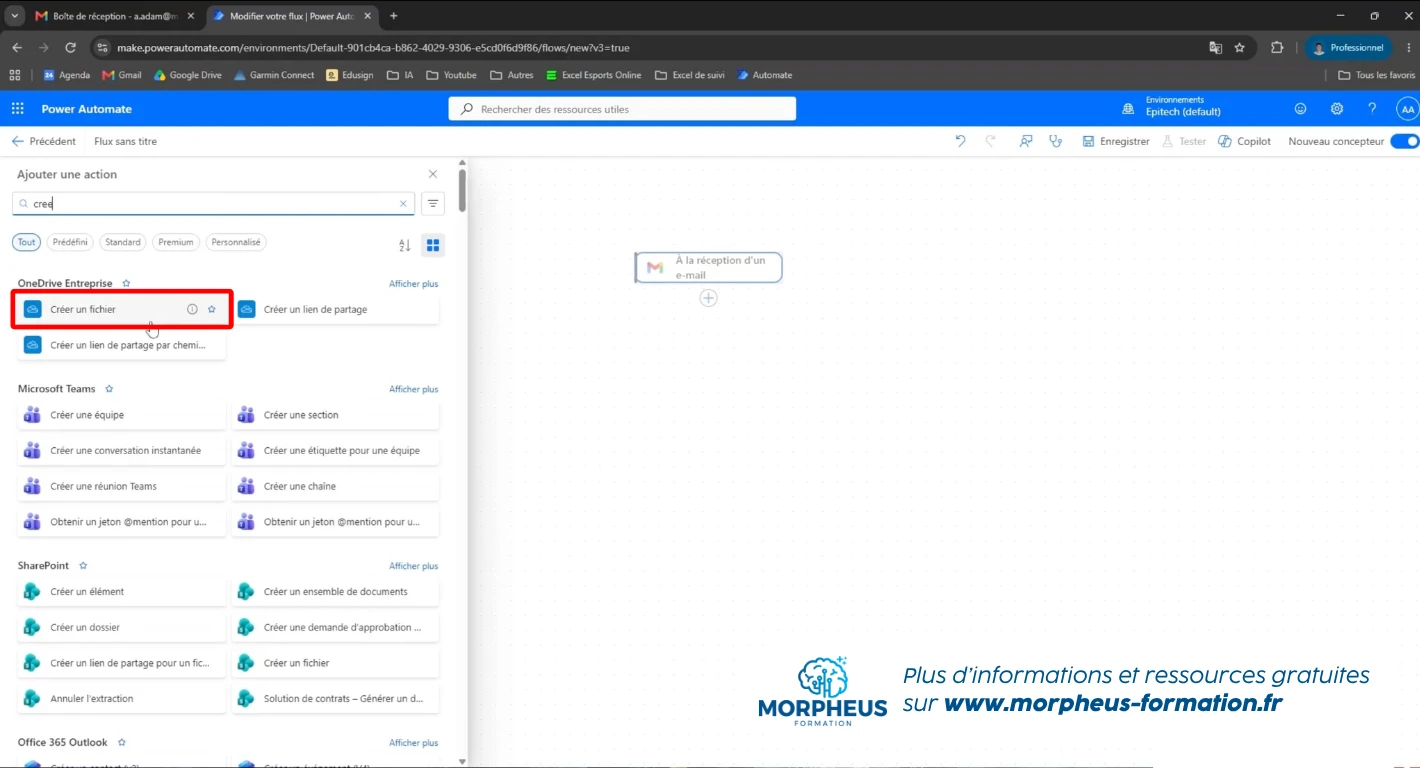Open the Settings gear icon
Screen dimensions: 1420x768
pos(1336,108)
